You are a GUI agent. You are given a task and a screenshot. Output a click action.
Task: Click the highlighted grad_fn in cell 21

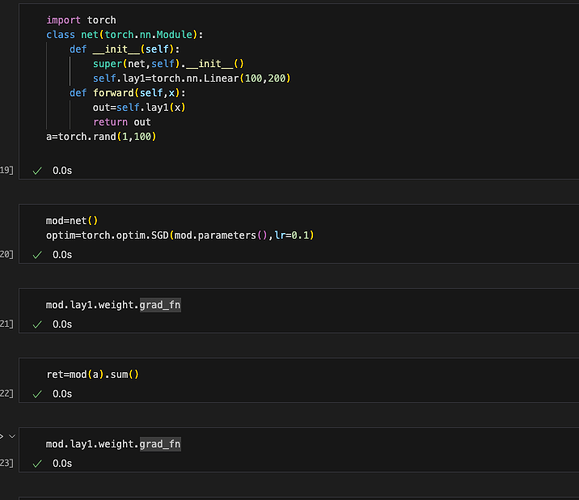point(160,305)
